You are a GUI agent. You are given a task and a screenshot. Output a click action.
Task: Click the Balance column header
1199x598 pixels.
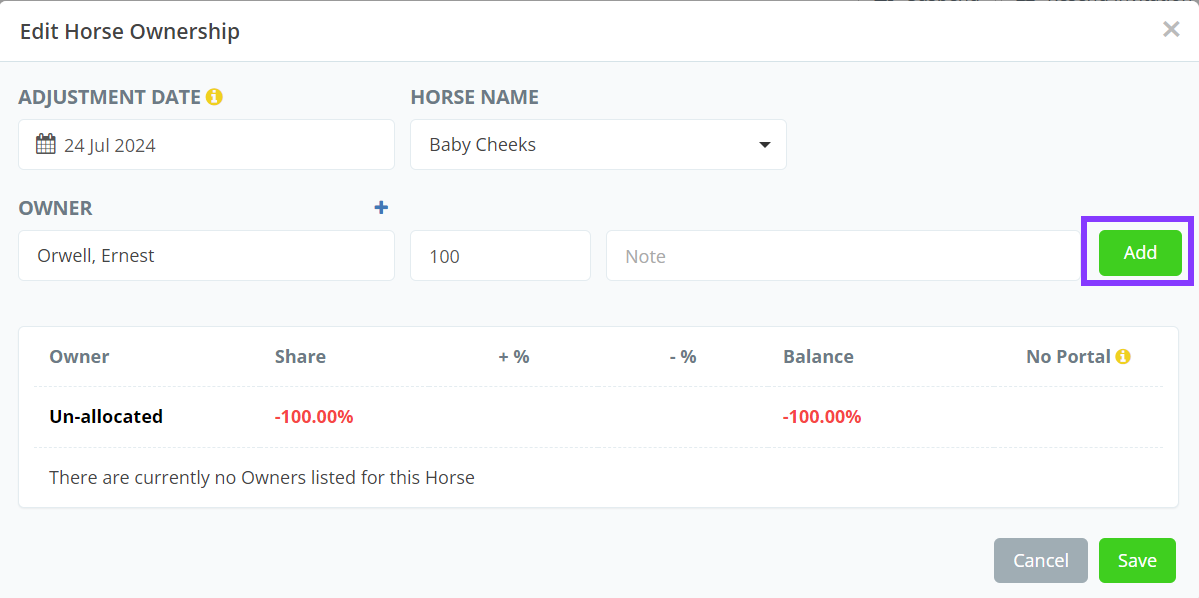818,357
